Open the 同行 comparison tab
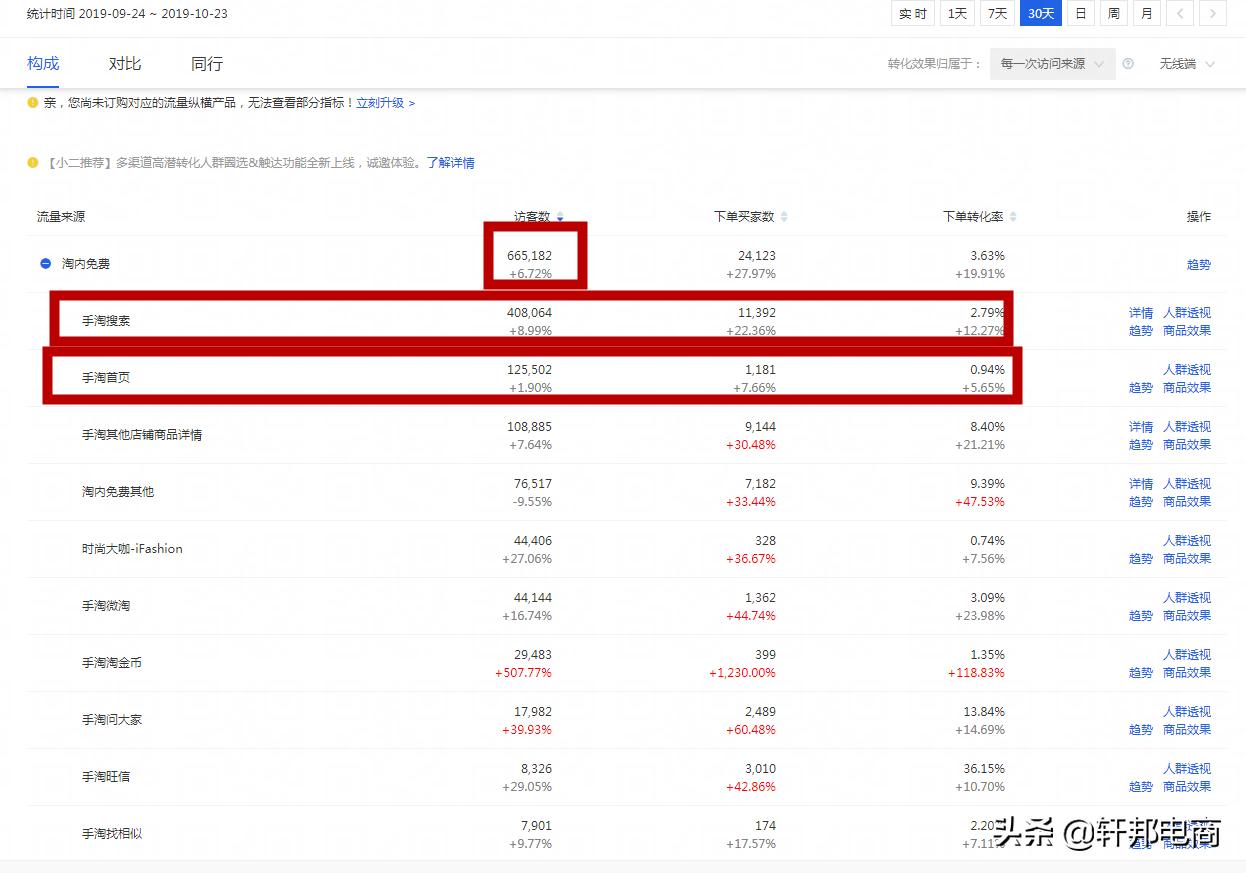The width and height of the screenshot is (1246, 873). point(205,62)
